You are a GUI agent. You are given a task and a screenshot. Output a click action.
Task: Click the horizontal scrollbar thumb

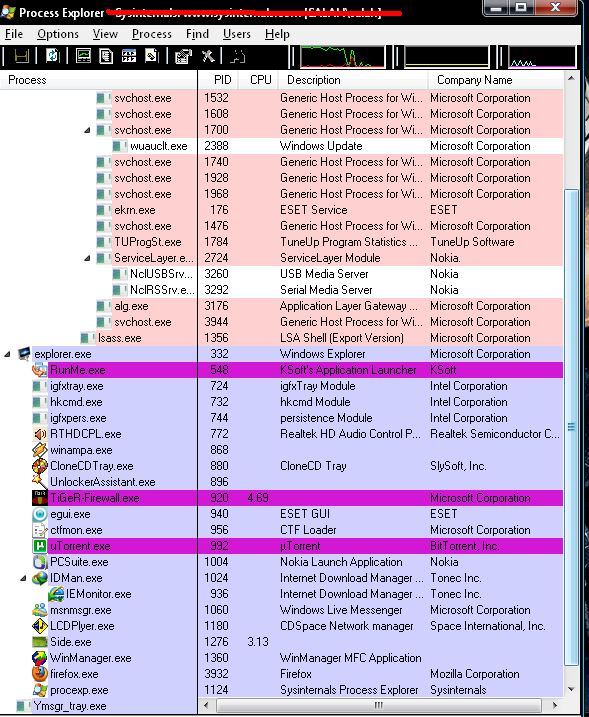point(379,705)
